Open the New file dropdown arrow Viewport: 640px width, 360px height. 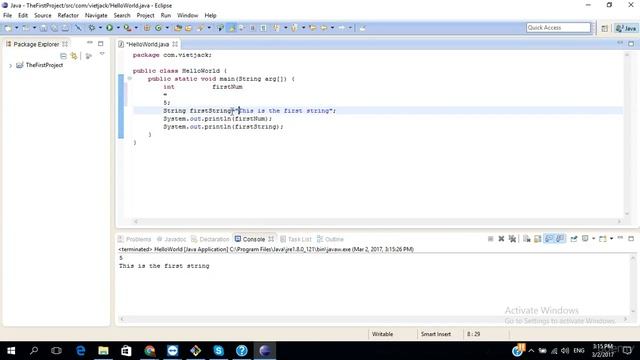coord(17,28)
